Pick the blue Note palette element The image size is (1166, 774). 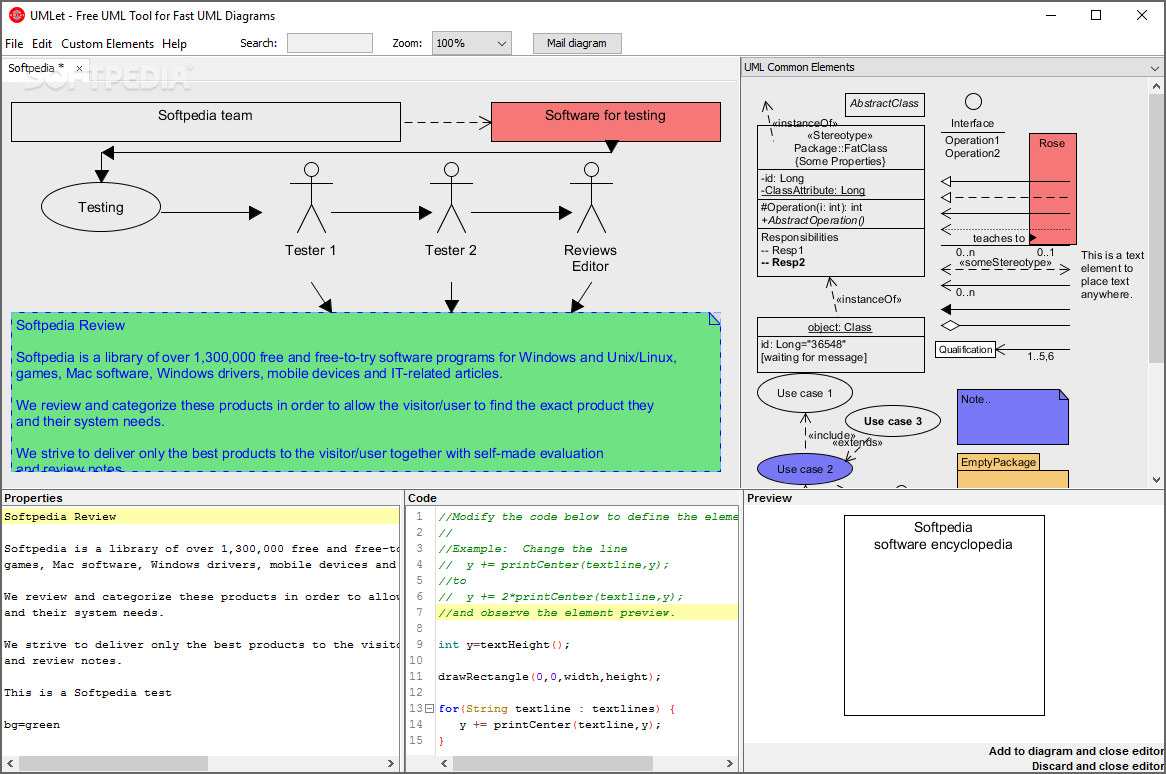pyautogui.click(x=1013, y=417)
